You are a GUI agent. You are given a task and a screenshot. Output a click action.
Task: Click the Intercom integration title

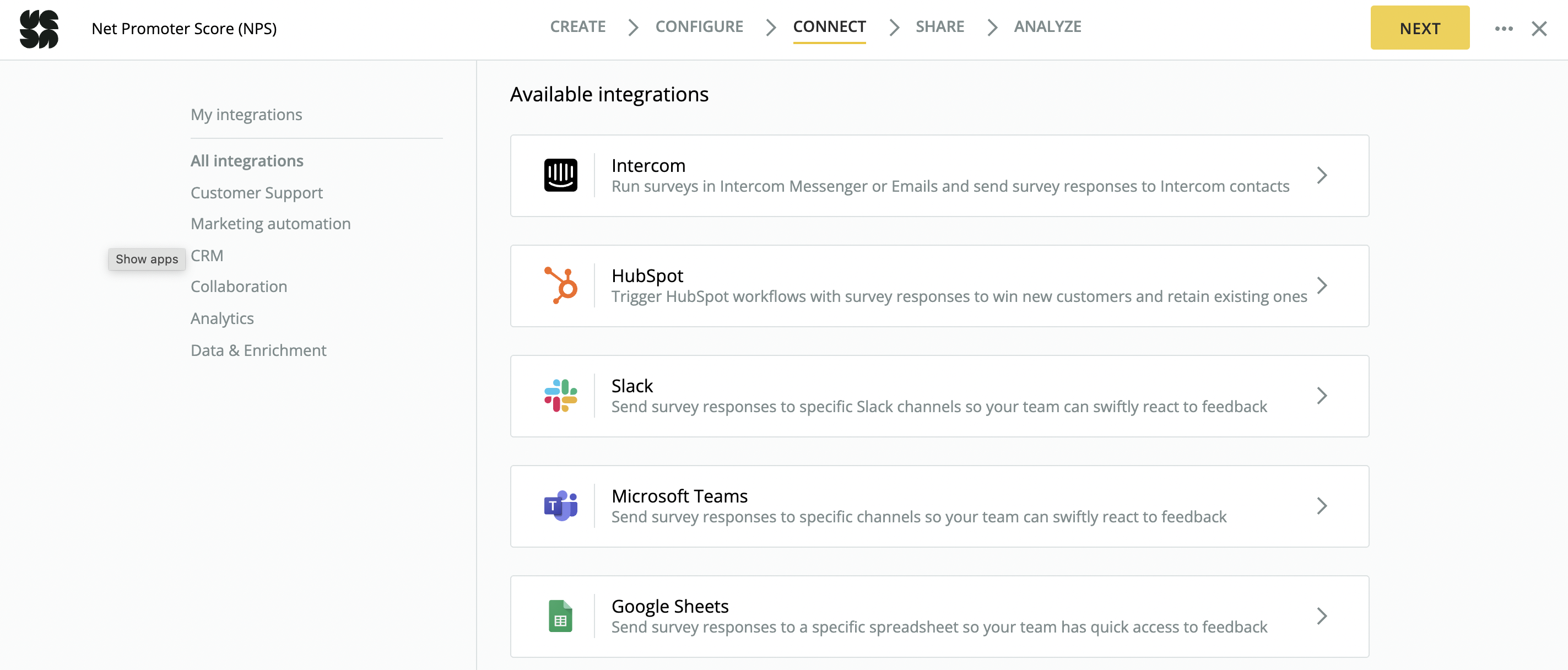tap(648, 165)
